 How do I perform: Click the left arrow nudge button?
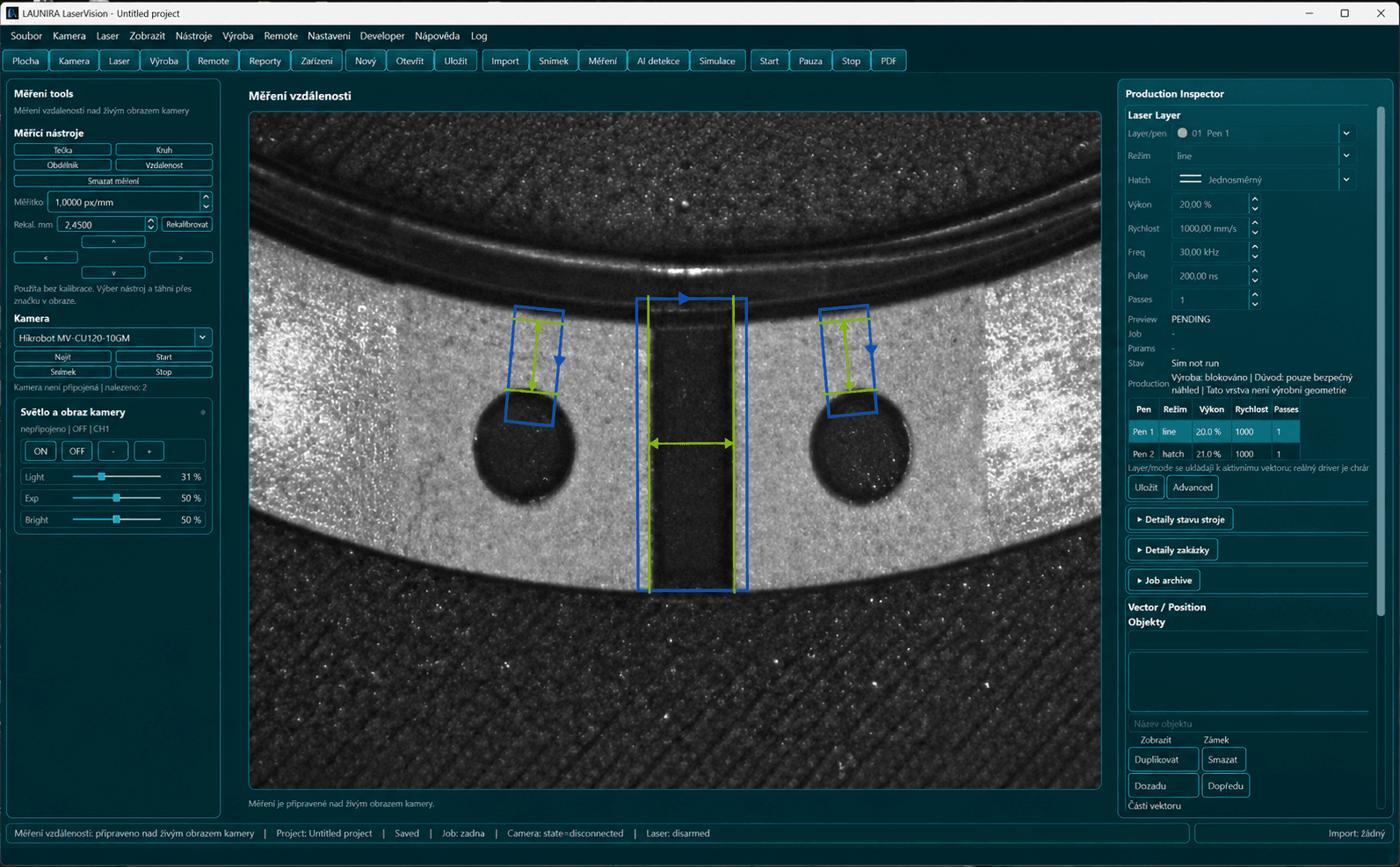(x=46, y=257)
